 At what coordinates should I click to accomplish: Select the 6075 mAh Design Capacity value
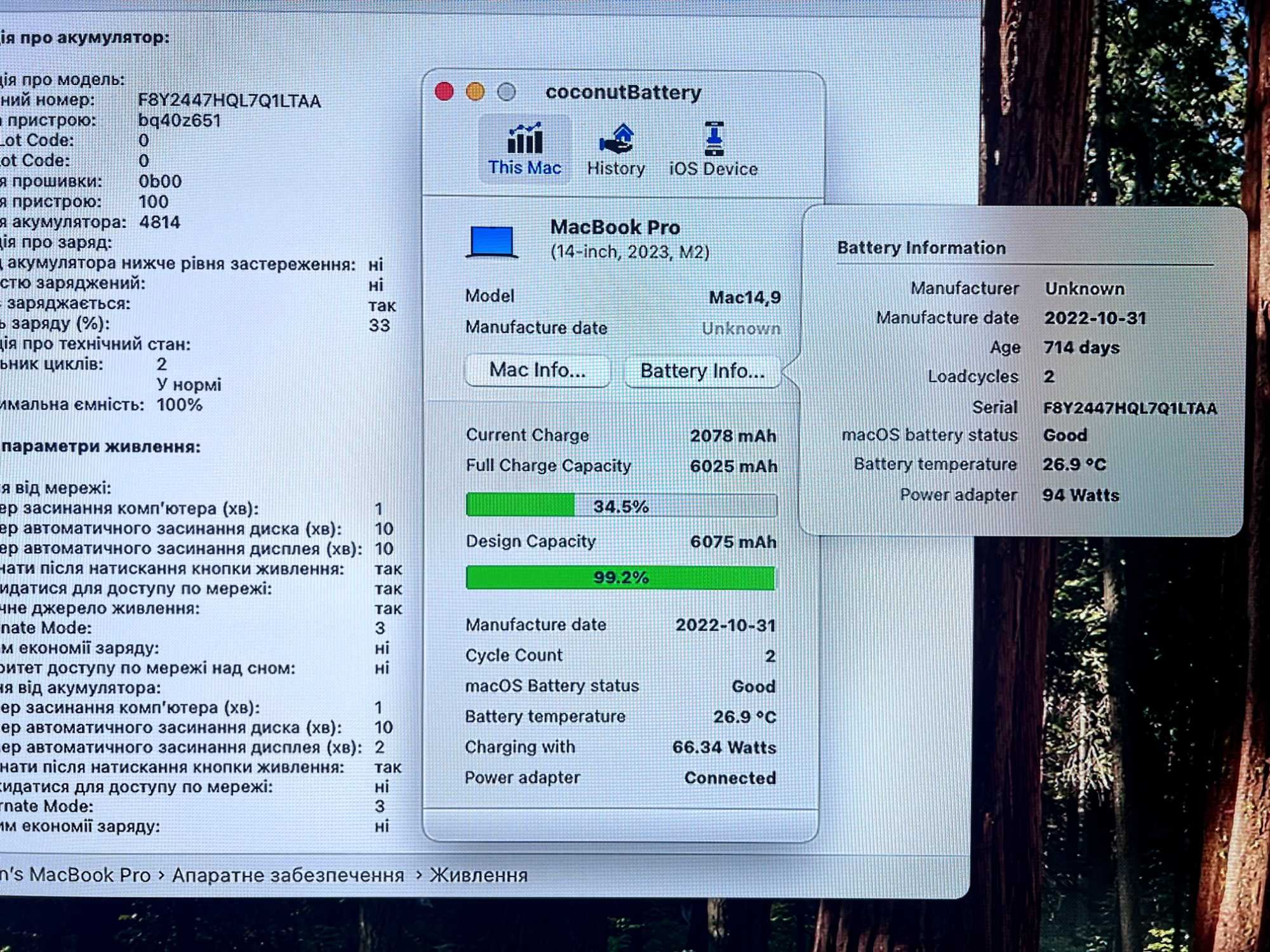733,542
